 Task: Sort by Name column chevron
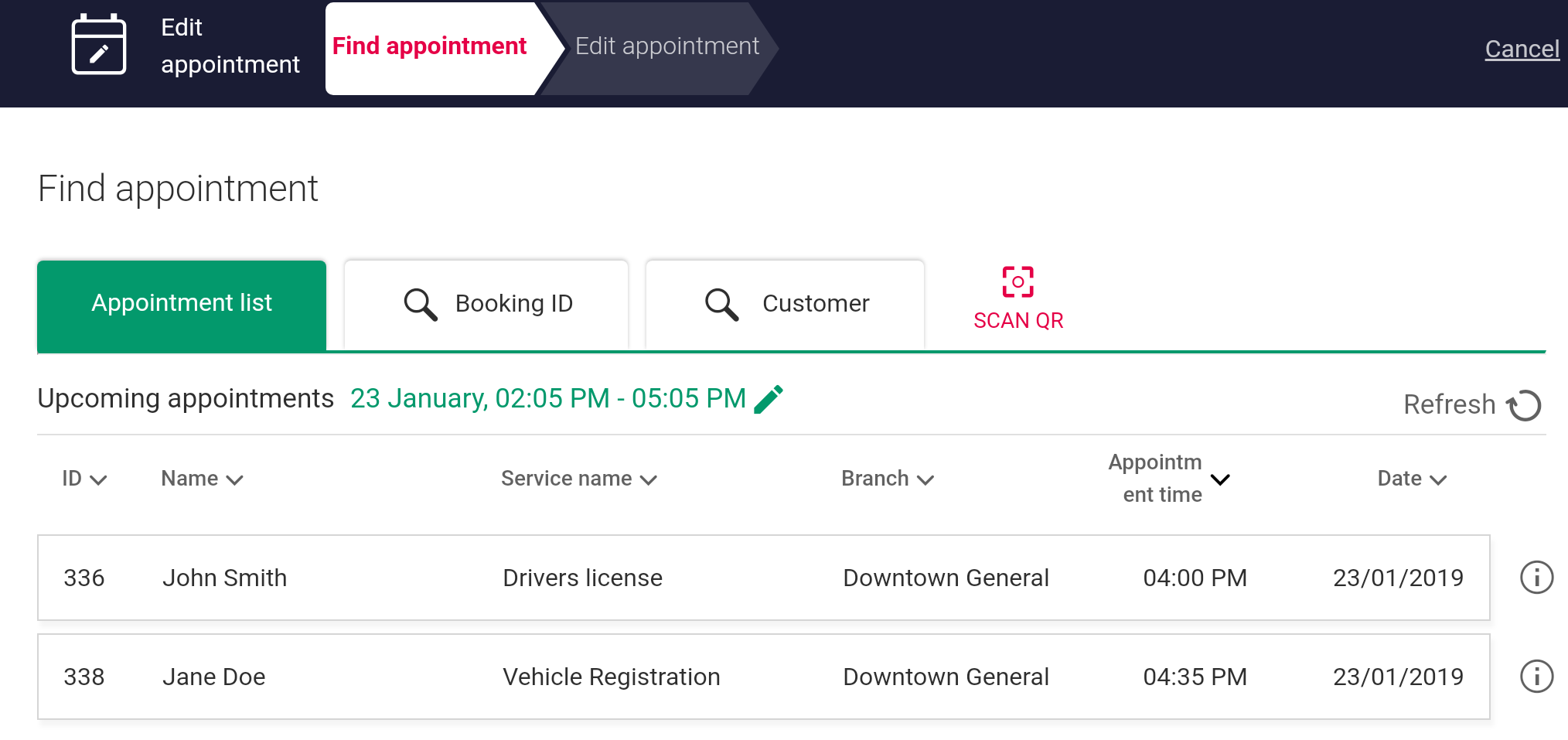(234, 480)
